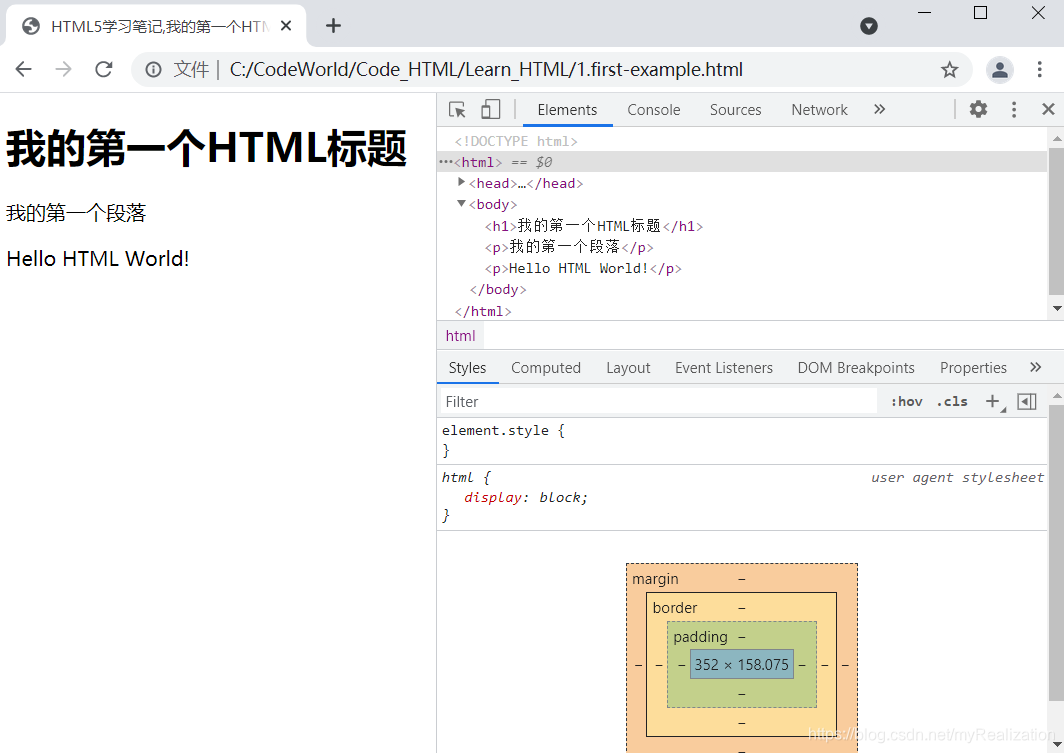The image size is (1064, 753).
Task: Click the 我的第一个段落 paragraph on page
Action: [x=76, y=213]
